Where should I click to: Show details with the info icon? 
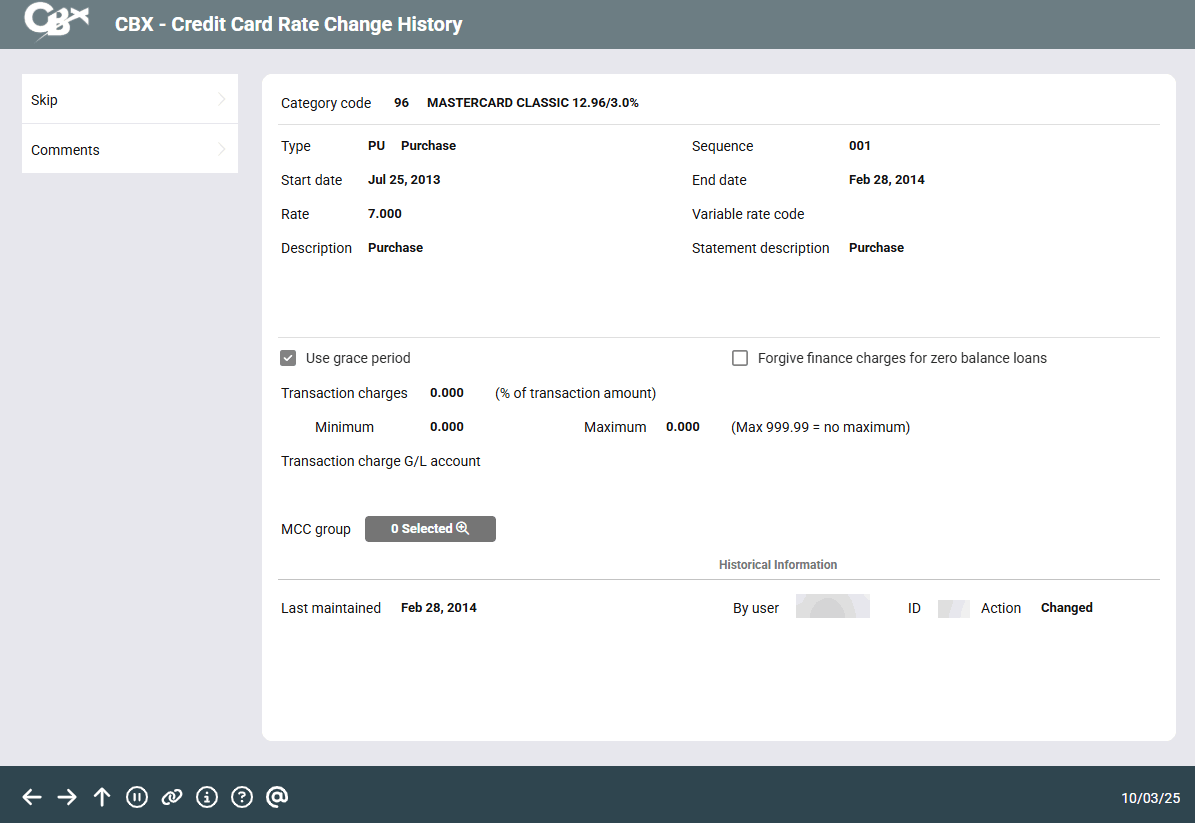tap(207, 797)
